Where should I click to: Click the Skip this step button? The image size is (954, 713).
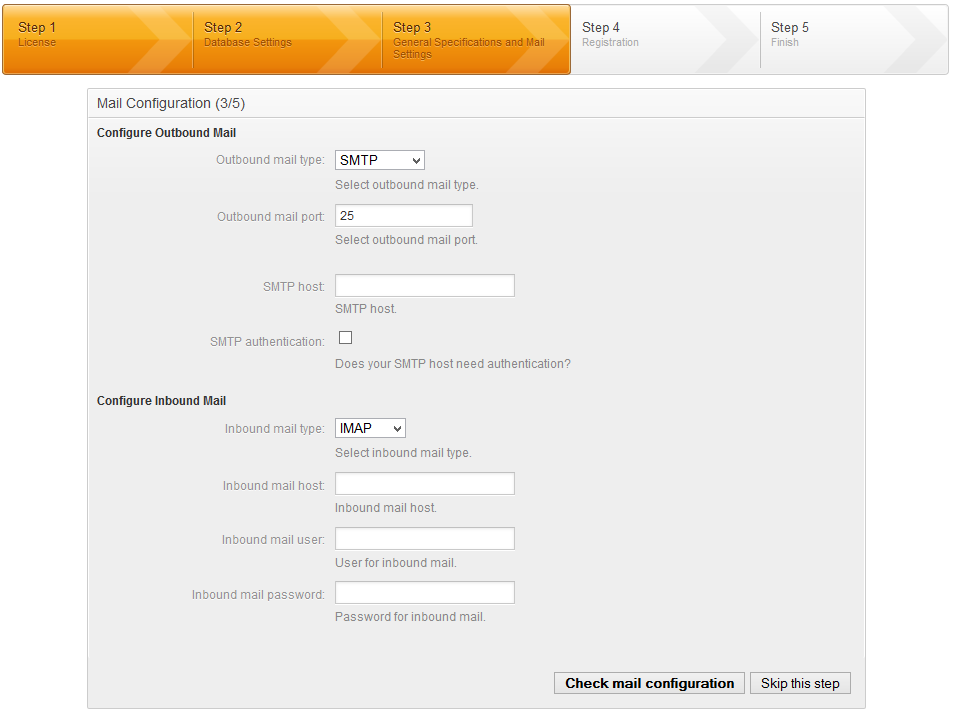[800, 683]
